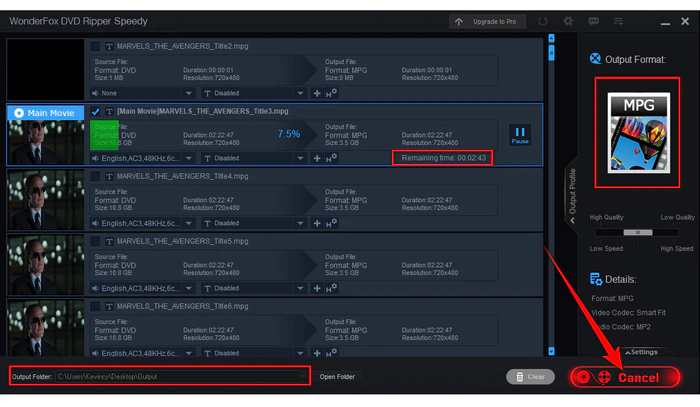Tick the checkbox for Title4.mpg

(95, 176)
